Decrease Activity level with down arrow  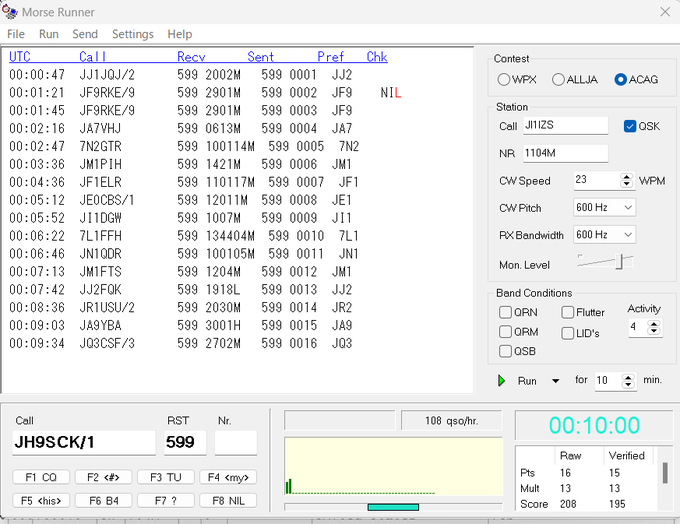click(654, 331)
